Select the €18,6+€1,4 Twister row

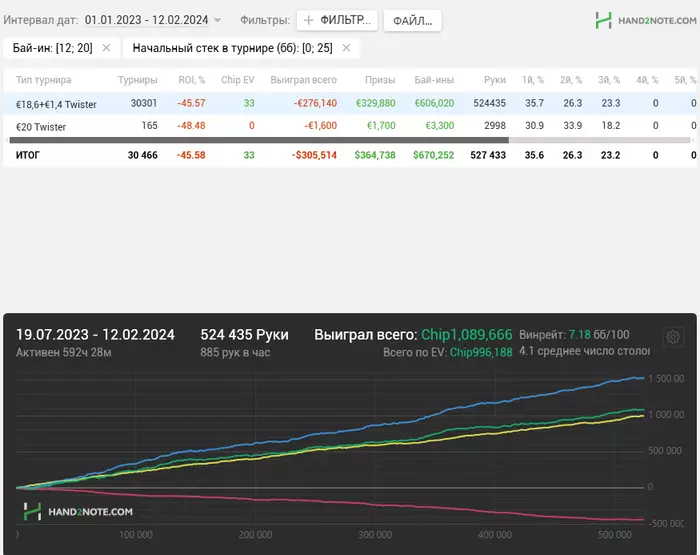click(x=350, y=104)
